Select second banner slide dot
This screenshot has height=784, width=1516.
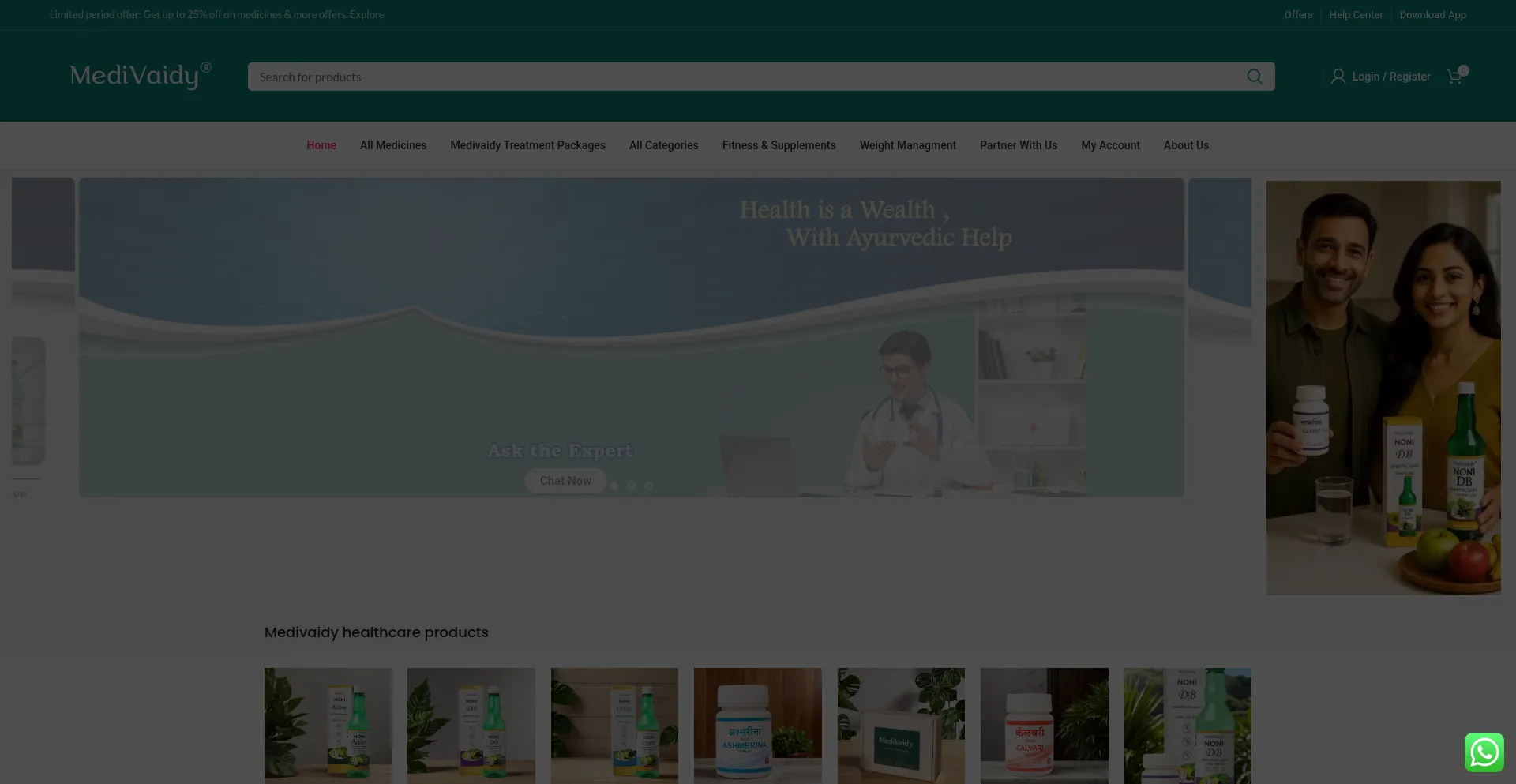pyautogui.click(x=632, y=486)
